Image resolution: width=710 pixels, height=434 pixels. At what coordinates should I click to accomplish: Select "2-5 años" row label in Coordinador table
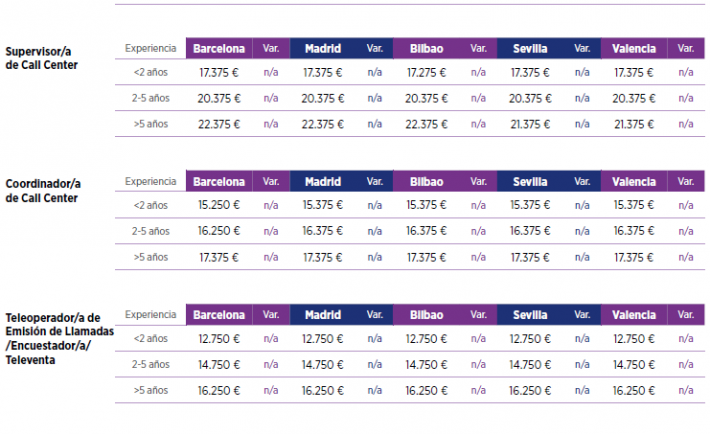151,231
